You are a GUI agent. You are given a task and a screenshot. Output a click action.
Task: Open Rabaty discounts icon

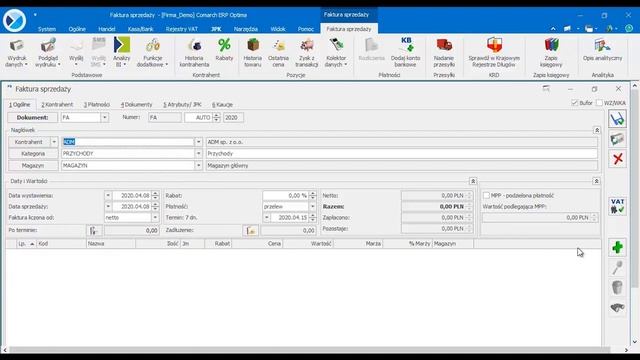pos(224,50)
